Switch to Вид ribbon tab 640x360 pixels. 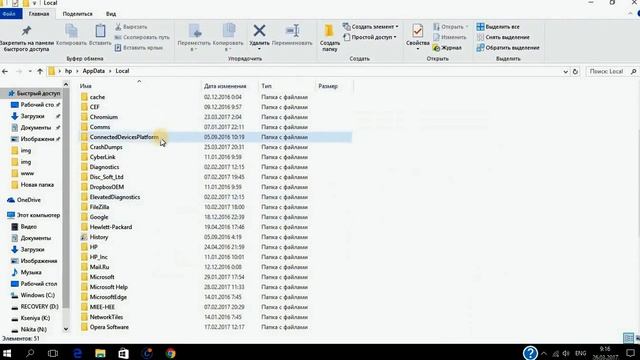[111, 14]
